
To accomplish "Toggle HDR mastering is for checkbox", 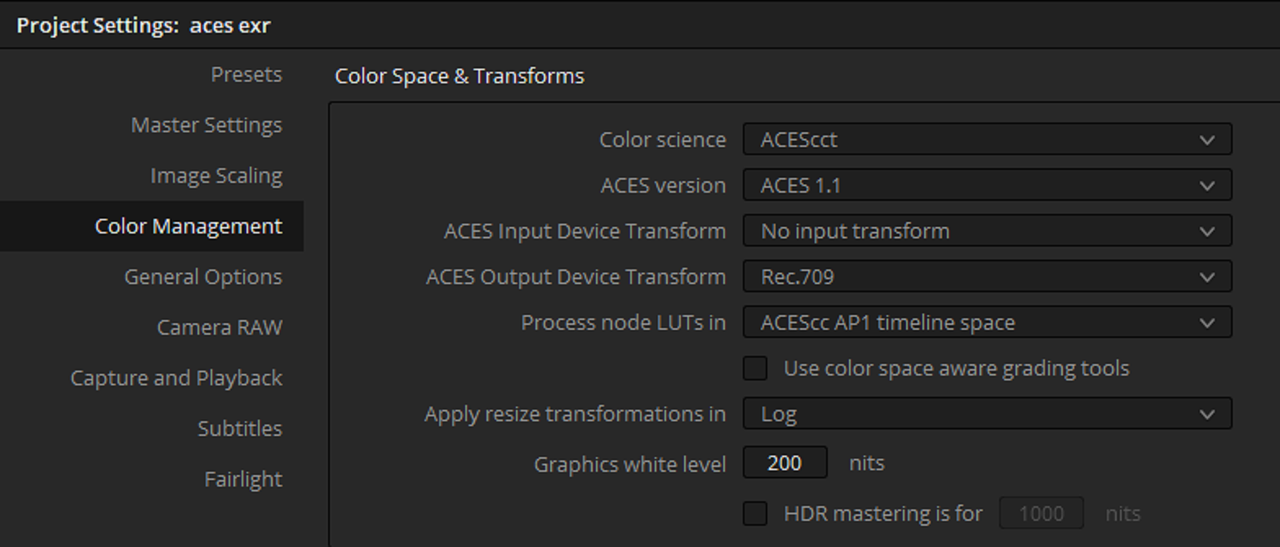I will [755, 514].
